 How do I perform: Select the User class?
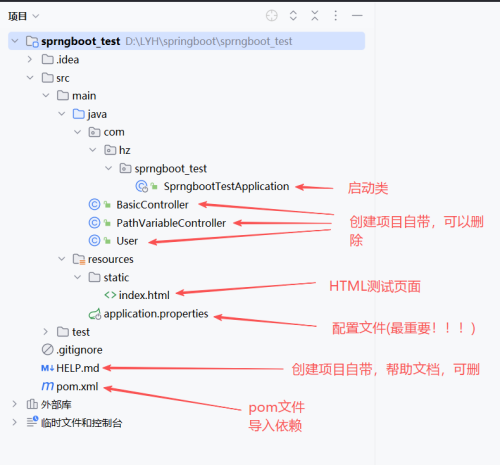pos(127,241)
